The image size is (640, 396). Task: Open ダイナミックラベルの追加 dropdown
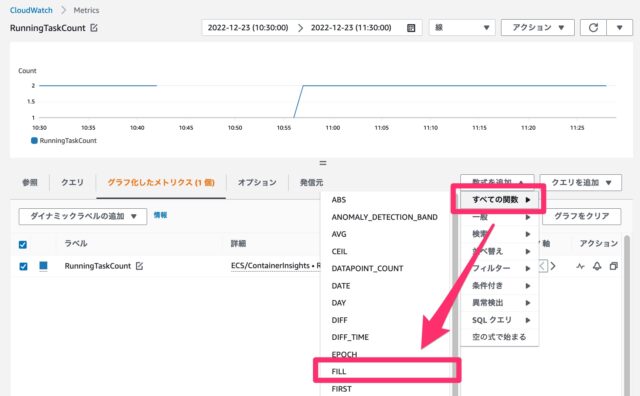click(x=83, y=216)
